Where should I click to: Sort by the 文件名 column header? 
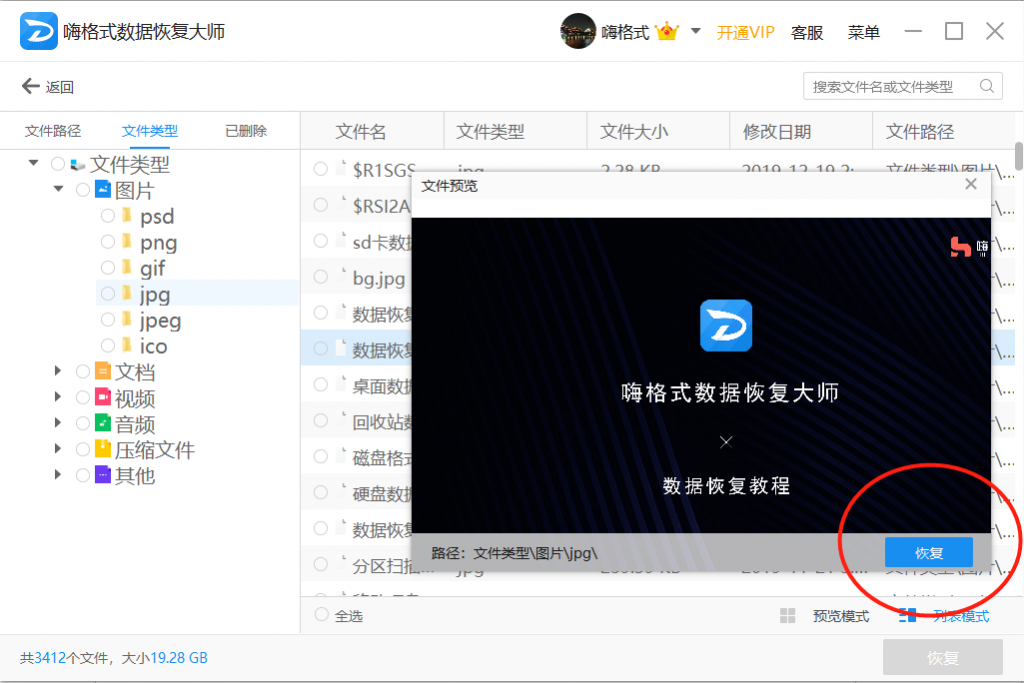360,131
